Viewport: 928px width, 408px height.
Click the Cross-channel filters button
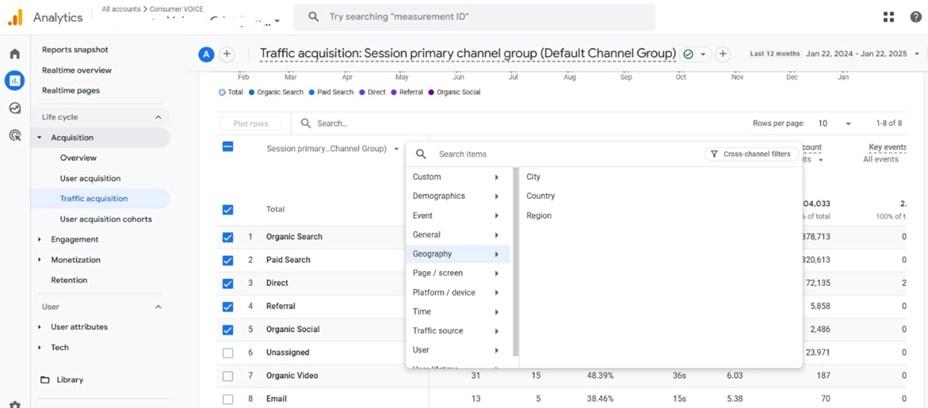[x=750, y=154]
